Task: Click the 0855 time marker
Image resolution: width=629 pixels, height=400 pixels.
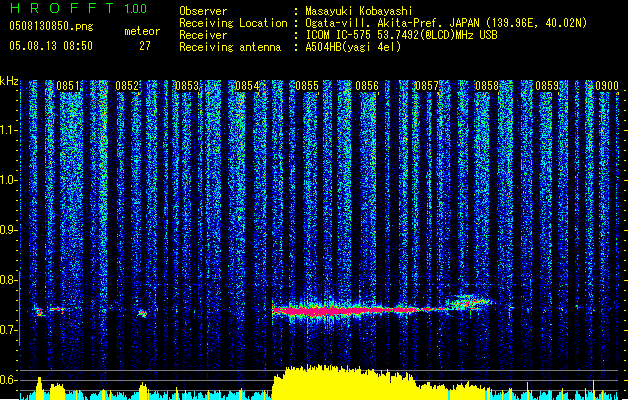Action: click(x=307, y=86)
